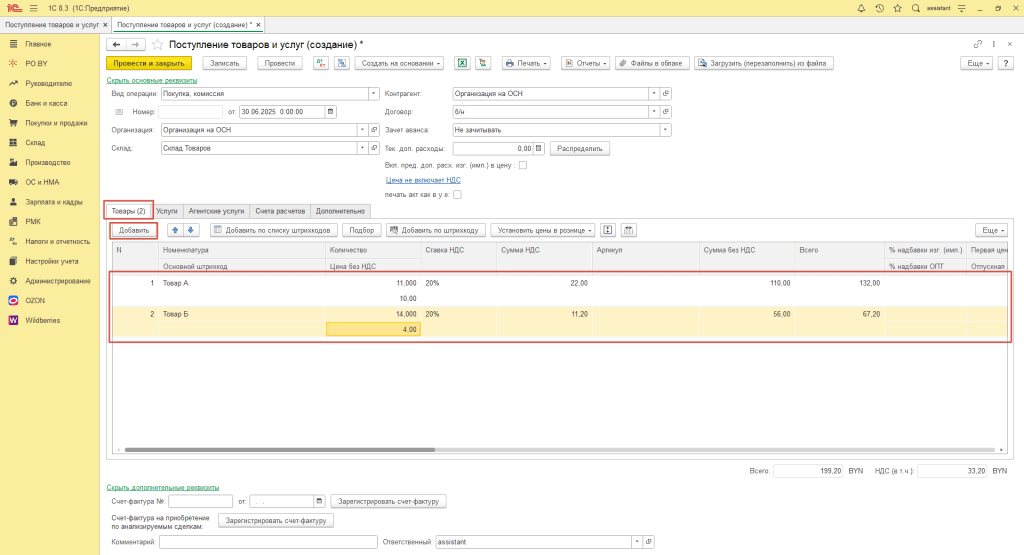The height and width of the screenshot is (555, 1024).
Task: Open Контрагент record via open icon
Action: [665, 93]
